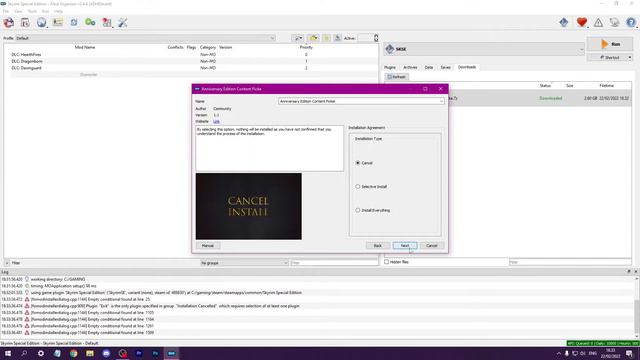
Task: Click the Nexus globe toolbar icon
Action: (41, 23)
